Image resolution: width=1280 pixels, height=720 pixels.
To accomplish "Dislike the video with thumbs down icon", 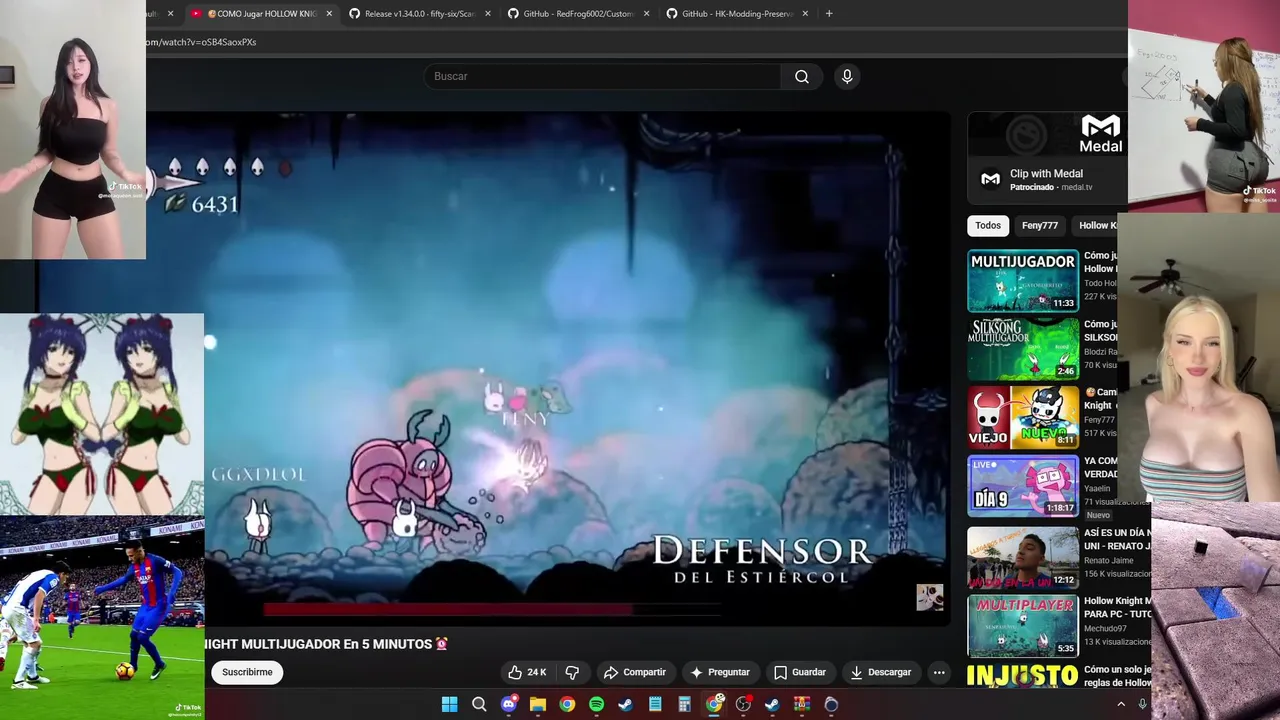I will 572,672.
